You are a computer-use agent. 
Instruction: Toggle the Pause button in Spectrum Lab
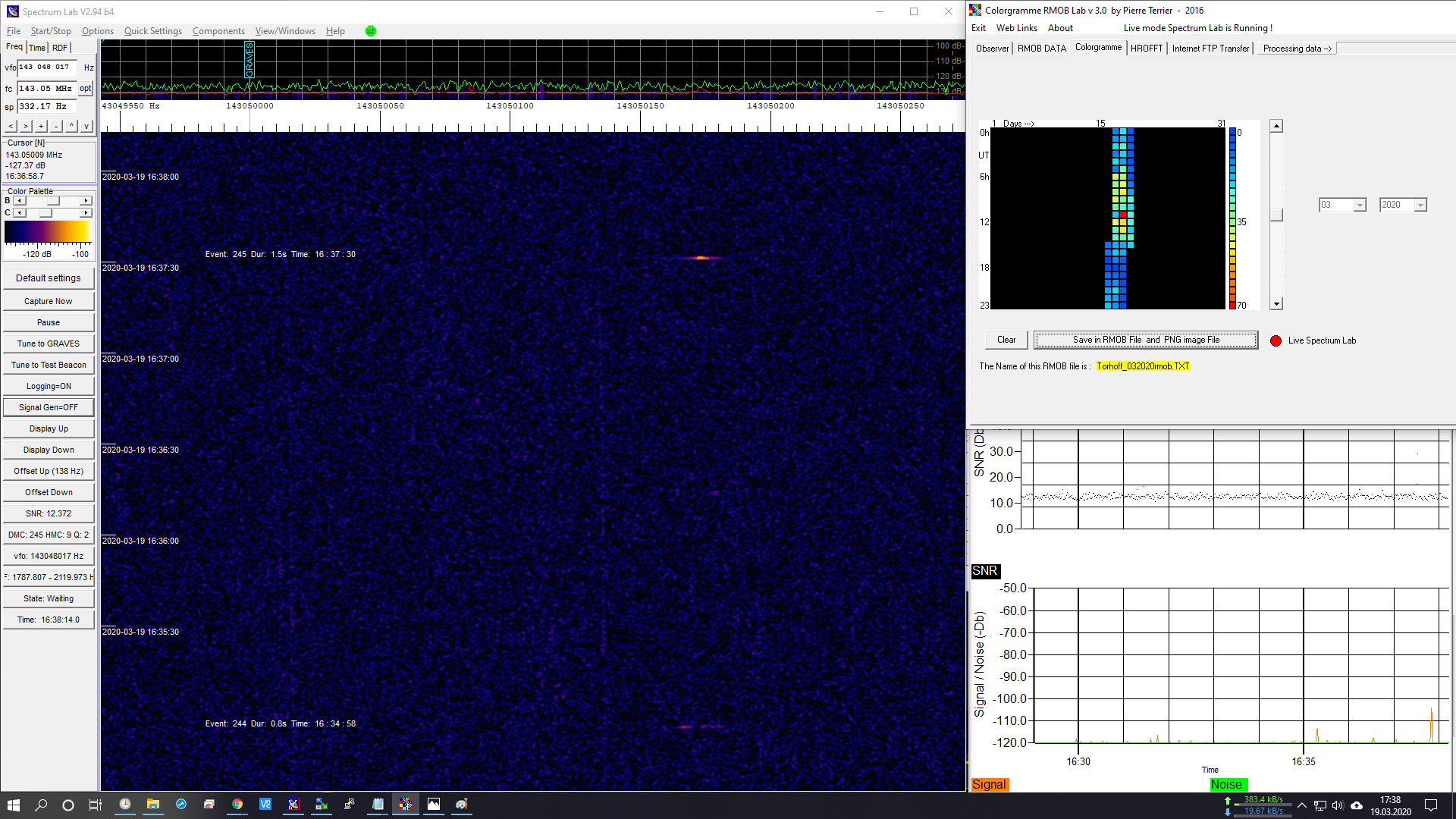coord(49,323)
